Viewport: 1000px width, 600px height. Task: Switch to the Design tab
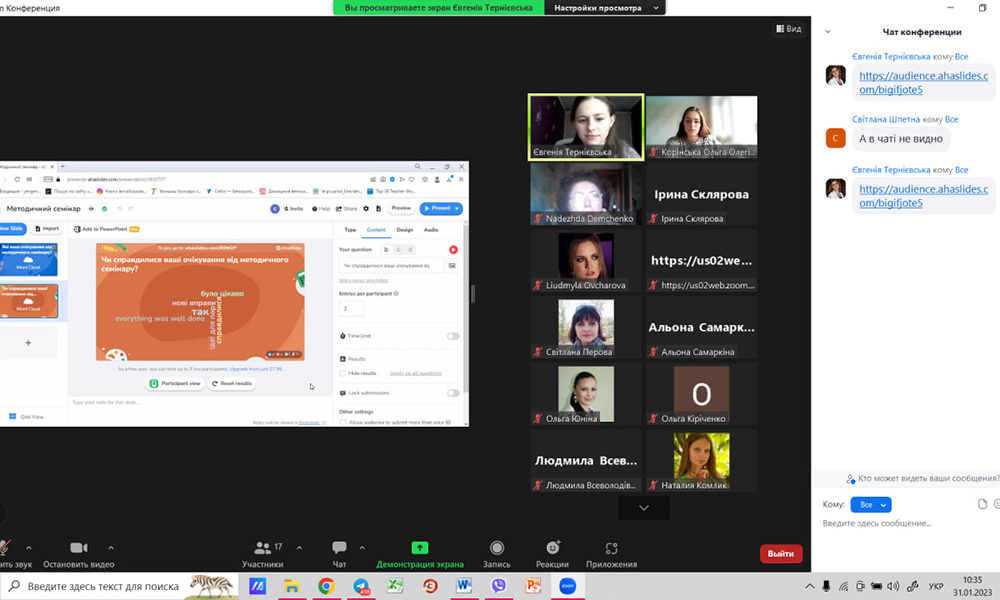click(x=404, y=230)
